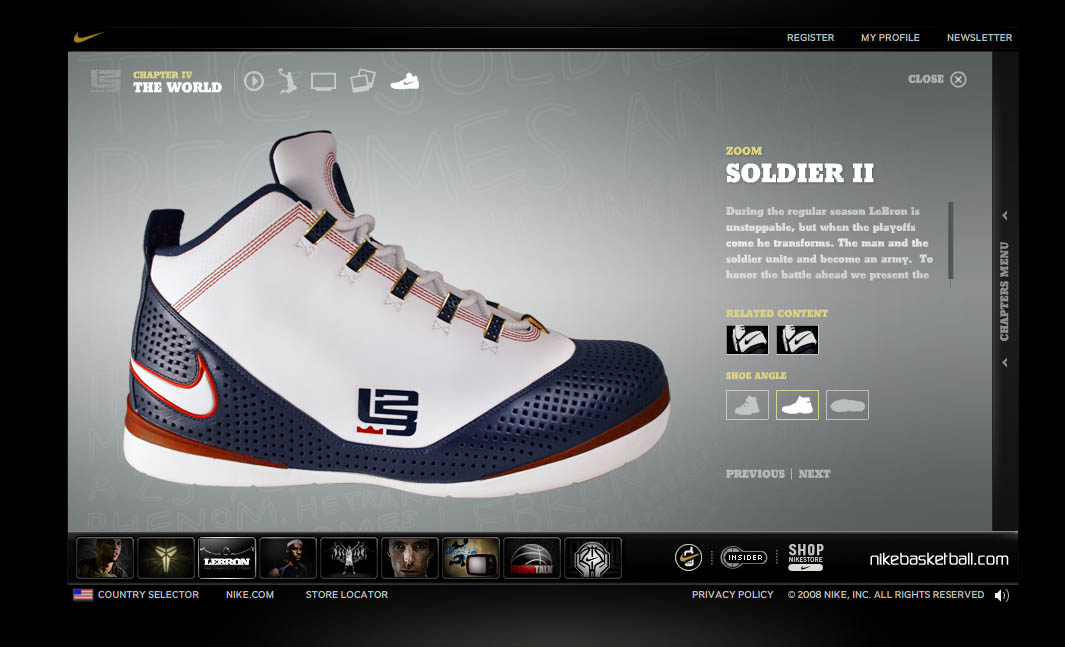Open the player in dark jersey thumbnail
Screen dimensions: 1065x647
pos(288,558)
